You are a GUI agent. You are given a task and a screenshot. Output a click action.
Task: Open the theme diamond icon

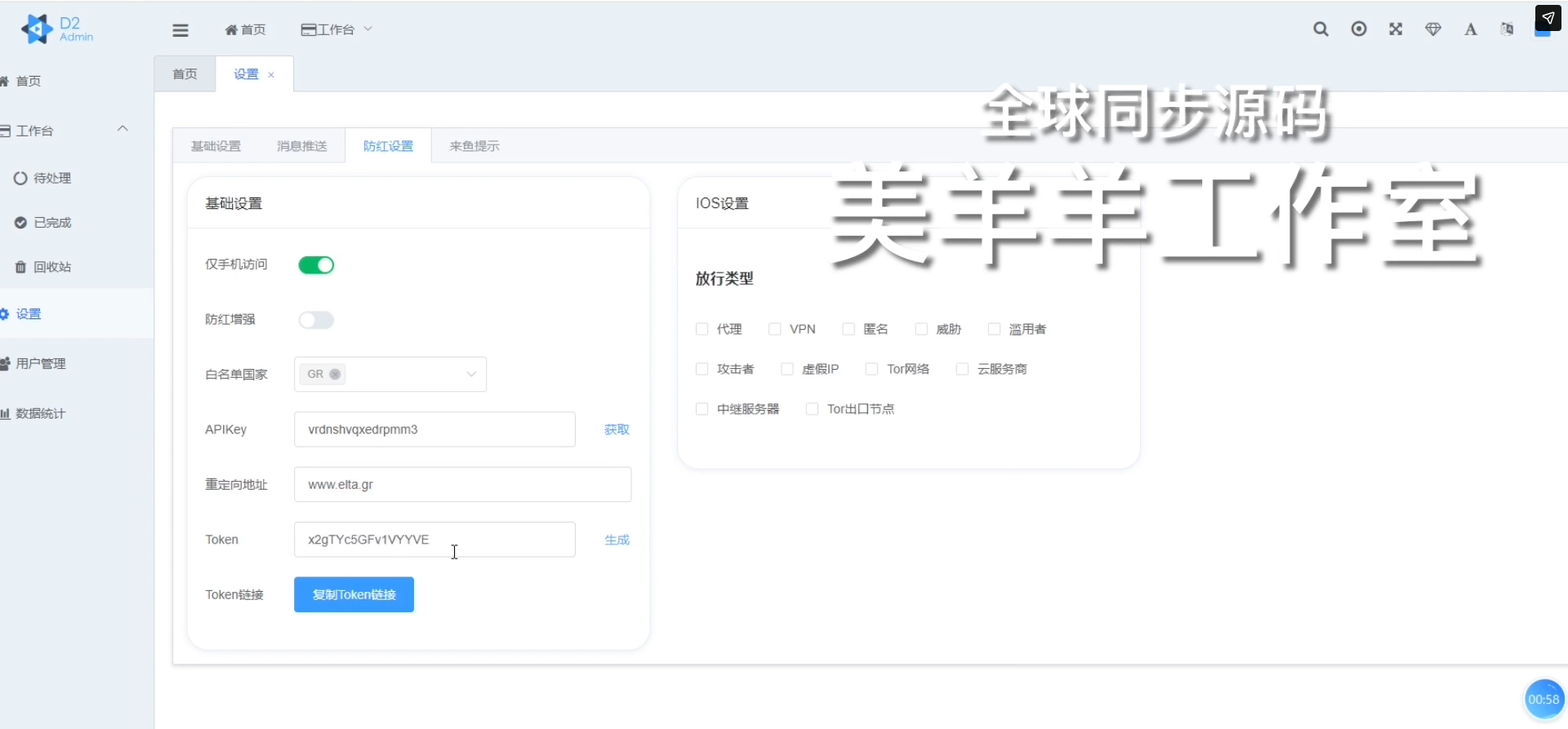(x=1433, y=29)
